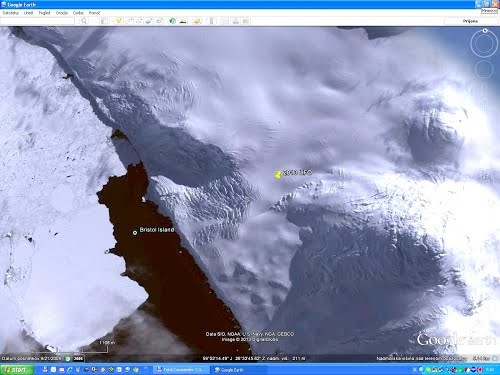Click the yellow 2013 UFO placemark pin
This screenshot has height=375, width=500.
(278, 174)
